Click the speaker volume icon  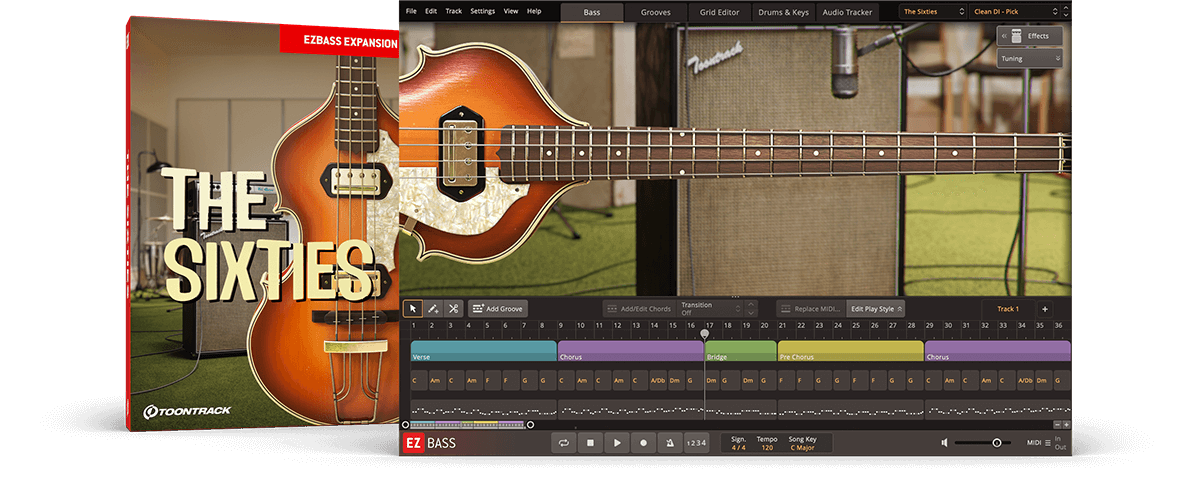click(944, 443)
